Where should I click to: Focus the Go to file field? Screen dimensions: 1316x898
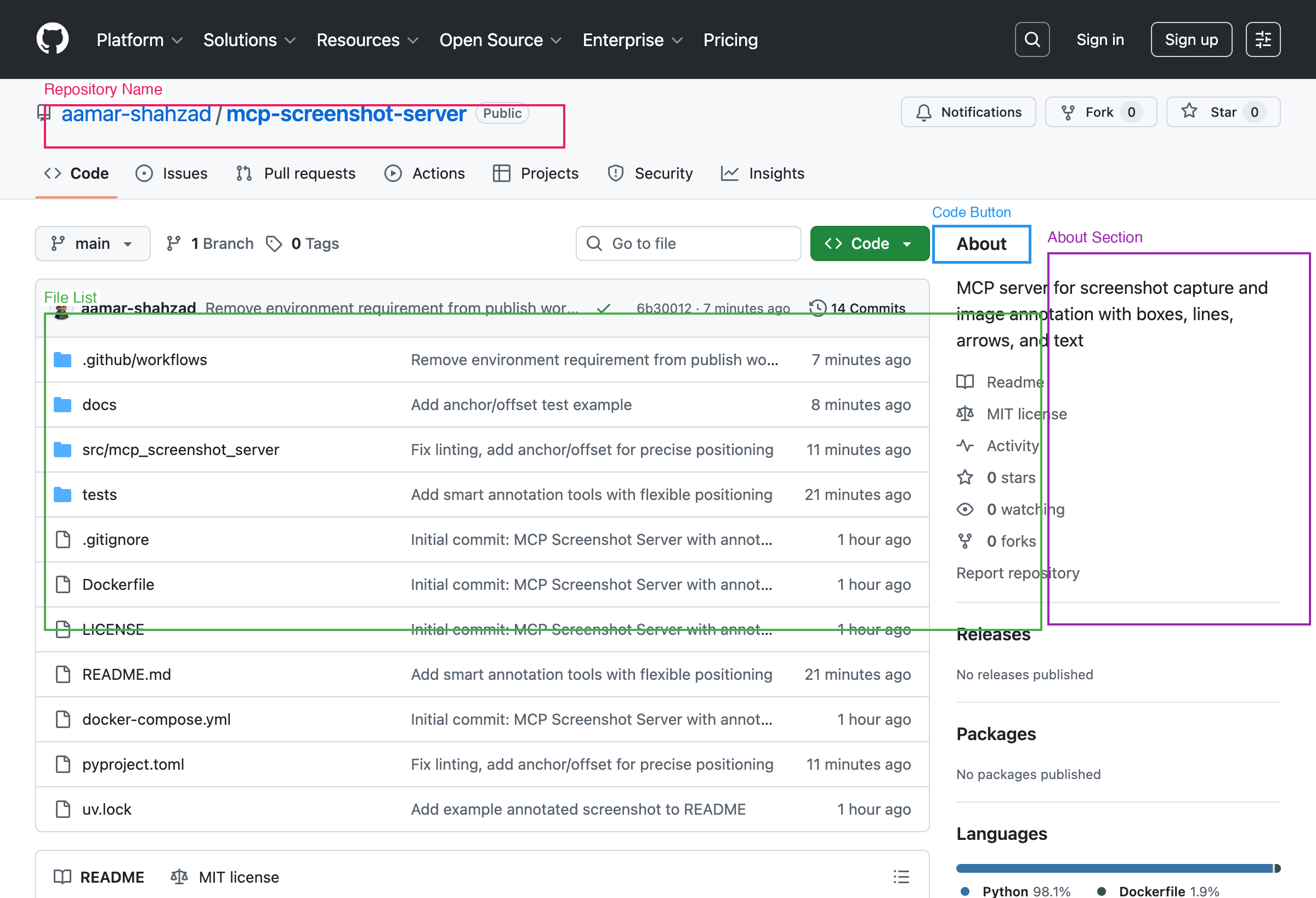(x=688, y=243)
